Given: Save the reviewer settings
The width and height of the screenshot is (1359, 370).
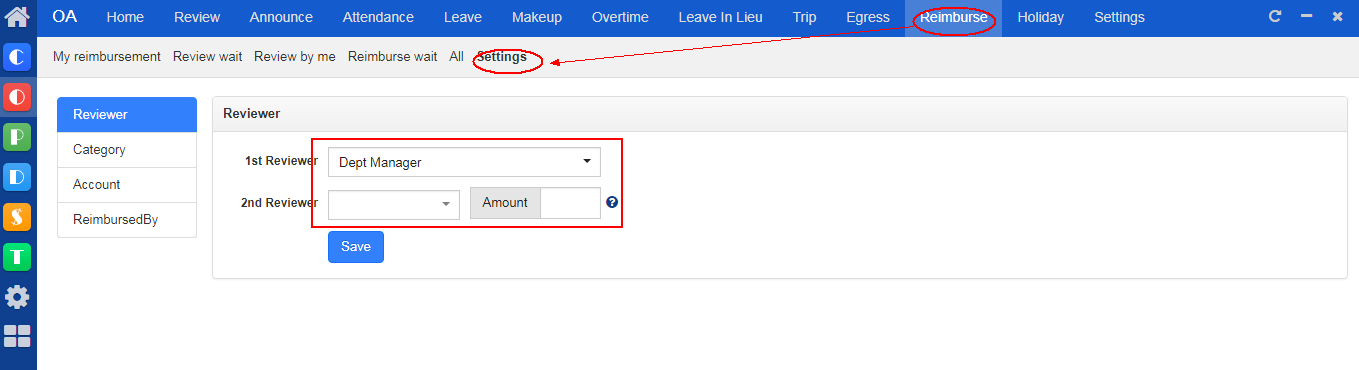Looking at the screenshot, I should pyautogui.click(x=356, y=247).
